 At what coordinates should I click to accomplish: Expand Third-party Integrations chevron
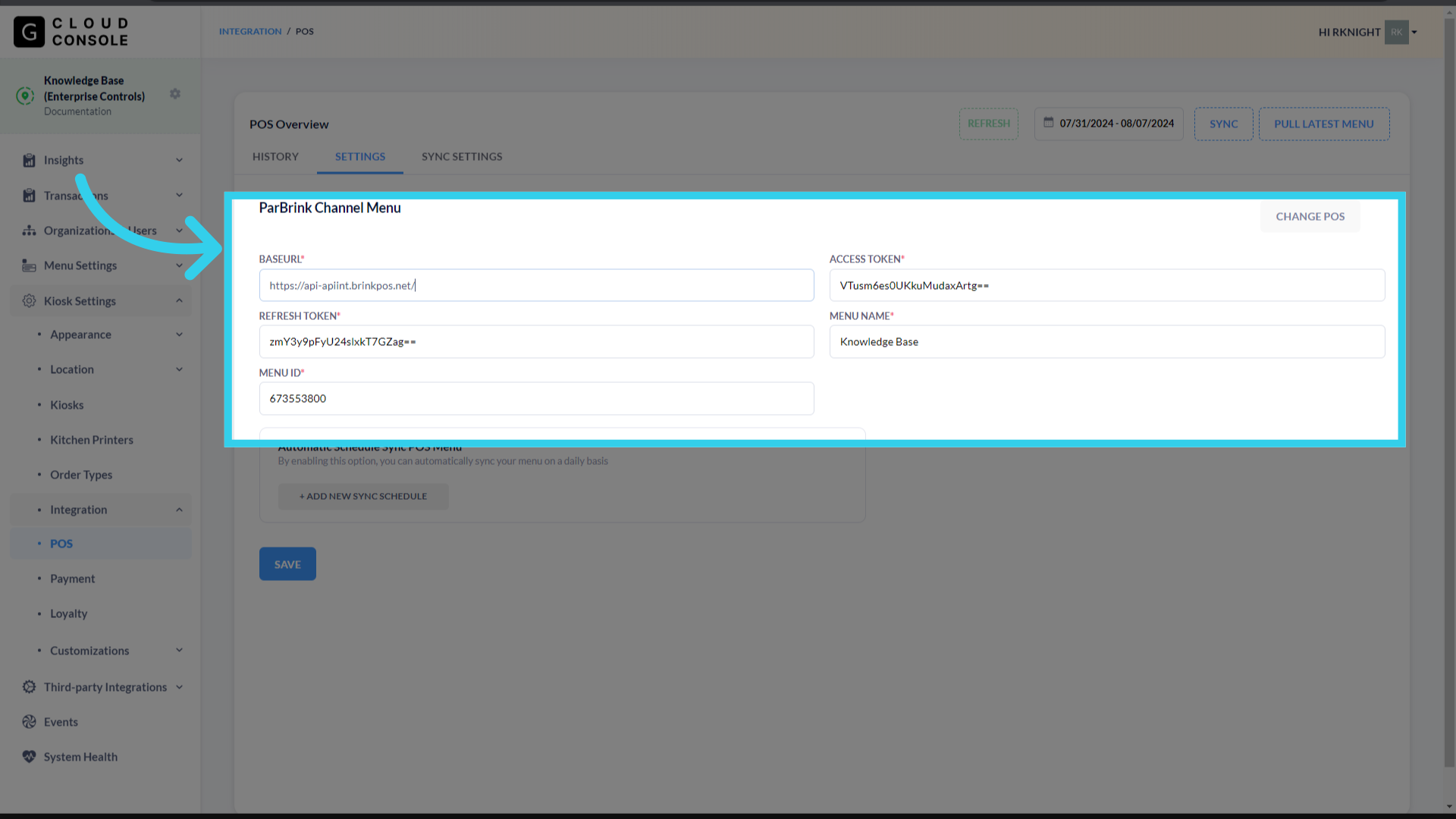point(180,687)
